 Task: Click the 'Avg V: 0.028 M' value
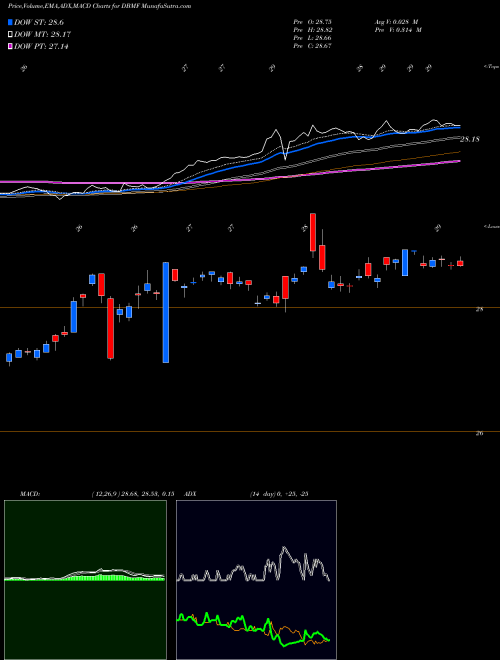click(x=395, y=22)
